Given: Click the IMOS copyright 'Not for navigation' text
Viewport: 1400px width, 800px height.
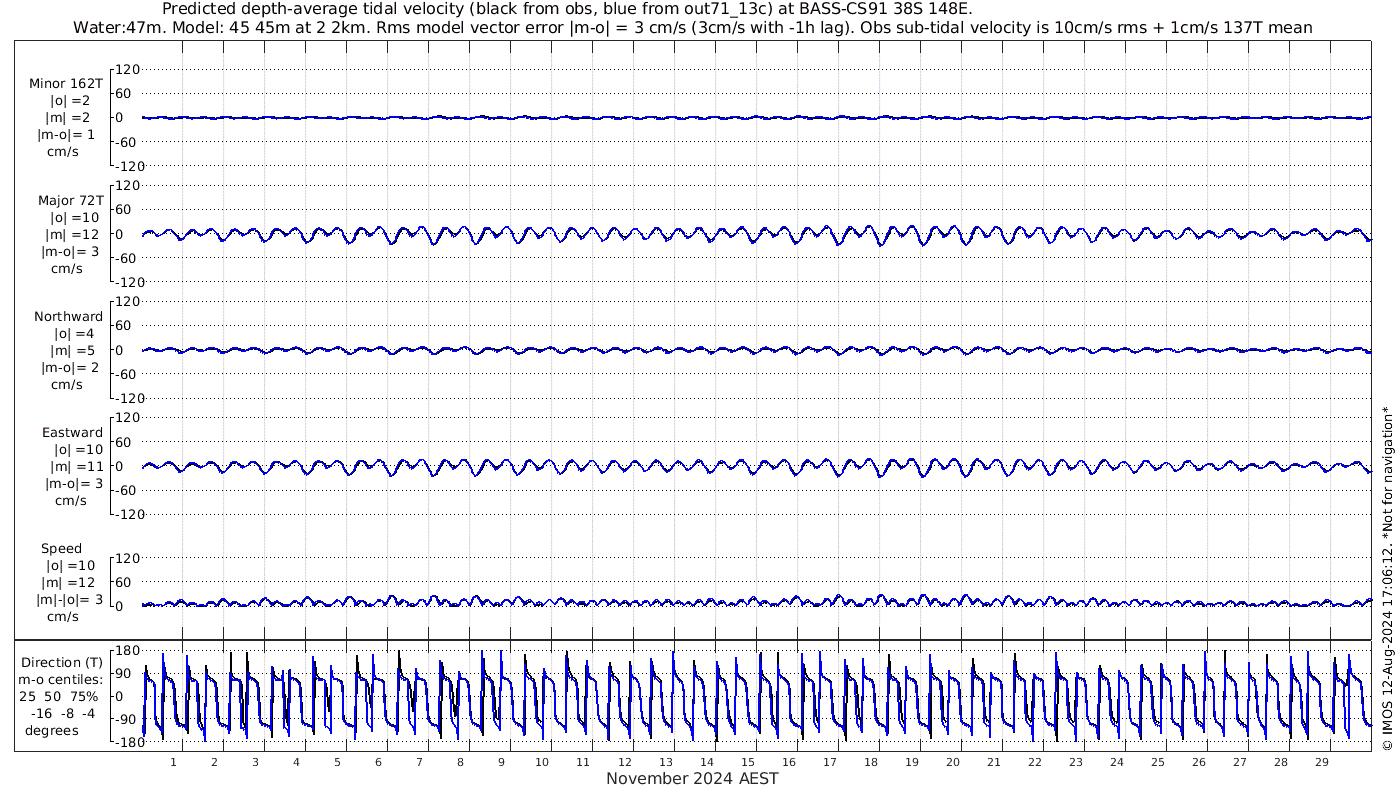Looking at the screenshot, I should [x=1387, y=578].
